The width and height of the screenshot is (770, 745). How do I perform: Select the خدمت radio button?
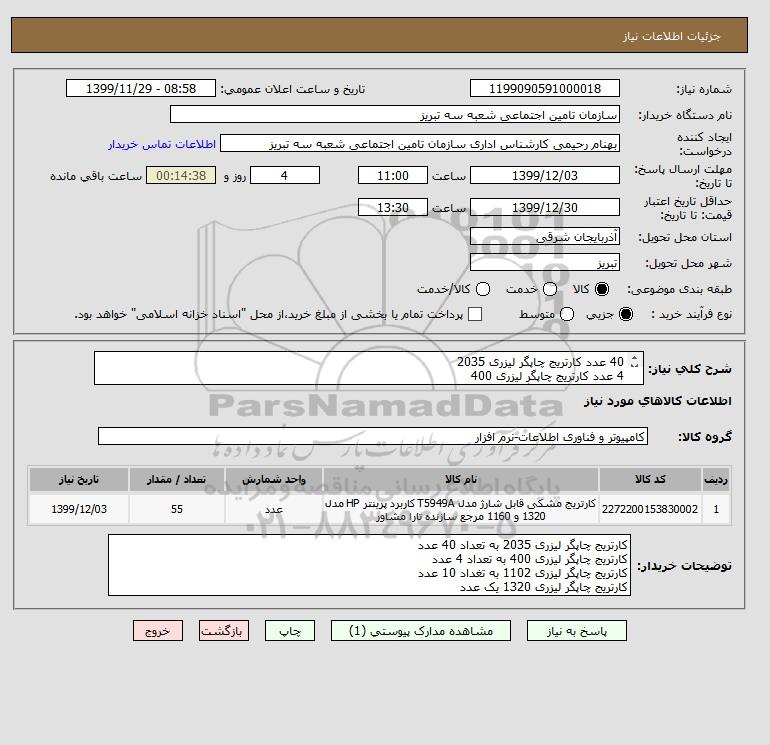pyautogui.click(x=550, y=289)
